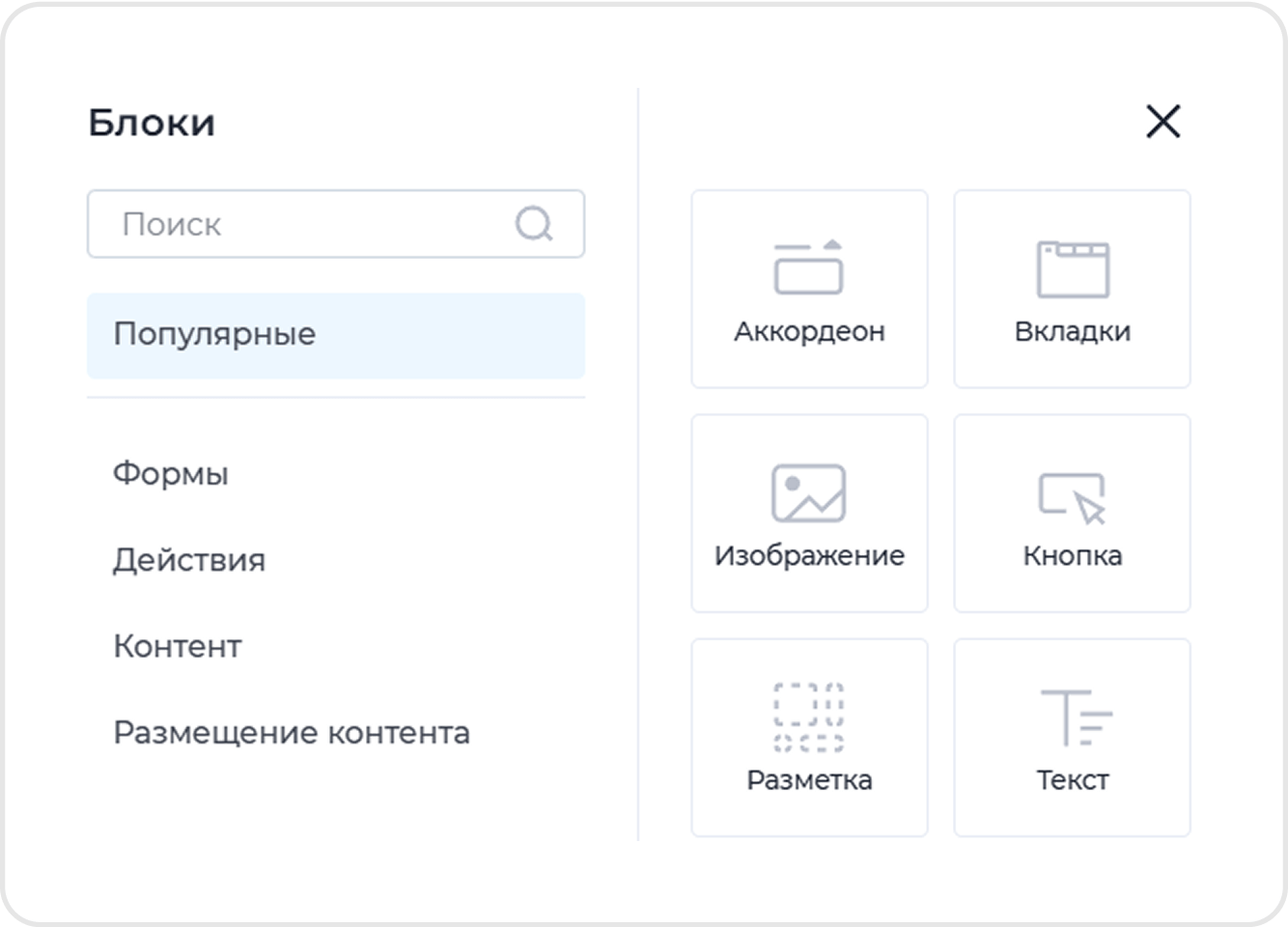Open the Популярные category

click(x=336, y=335)
